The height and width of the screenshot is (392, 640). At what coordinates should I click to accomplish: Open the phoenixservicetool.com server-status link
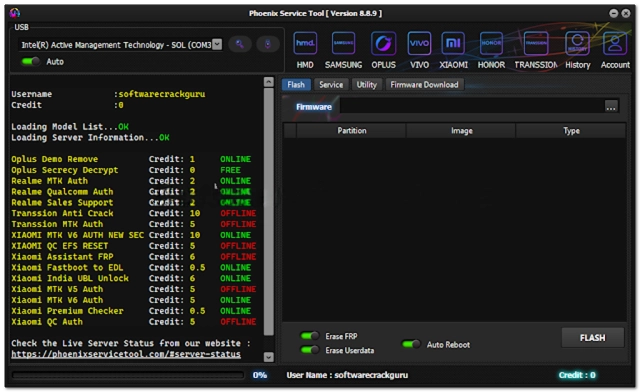[x=126, y=354]
